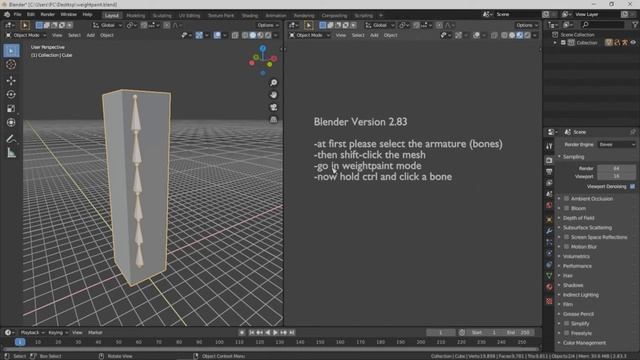The height and width of the screenshot is (360, 640).
Task: Select the Measure ruler tool
Action: (x=11, y=153)
